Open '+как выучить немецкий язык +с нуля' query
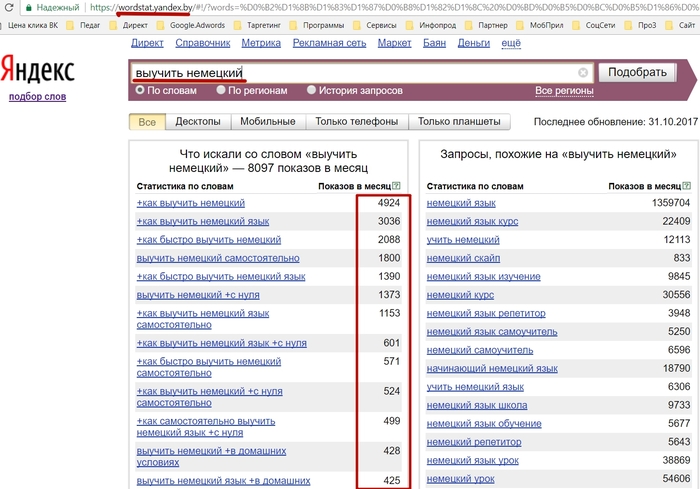Image resolution: width=700 pixels, height=489 pixels. pos(221,343)
